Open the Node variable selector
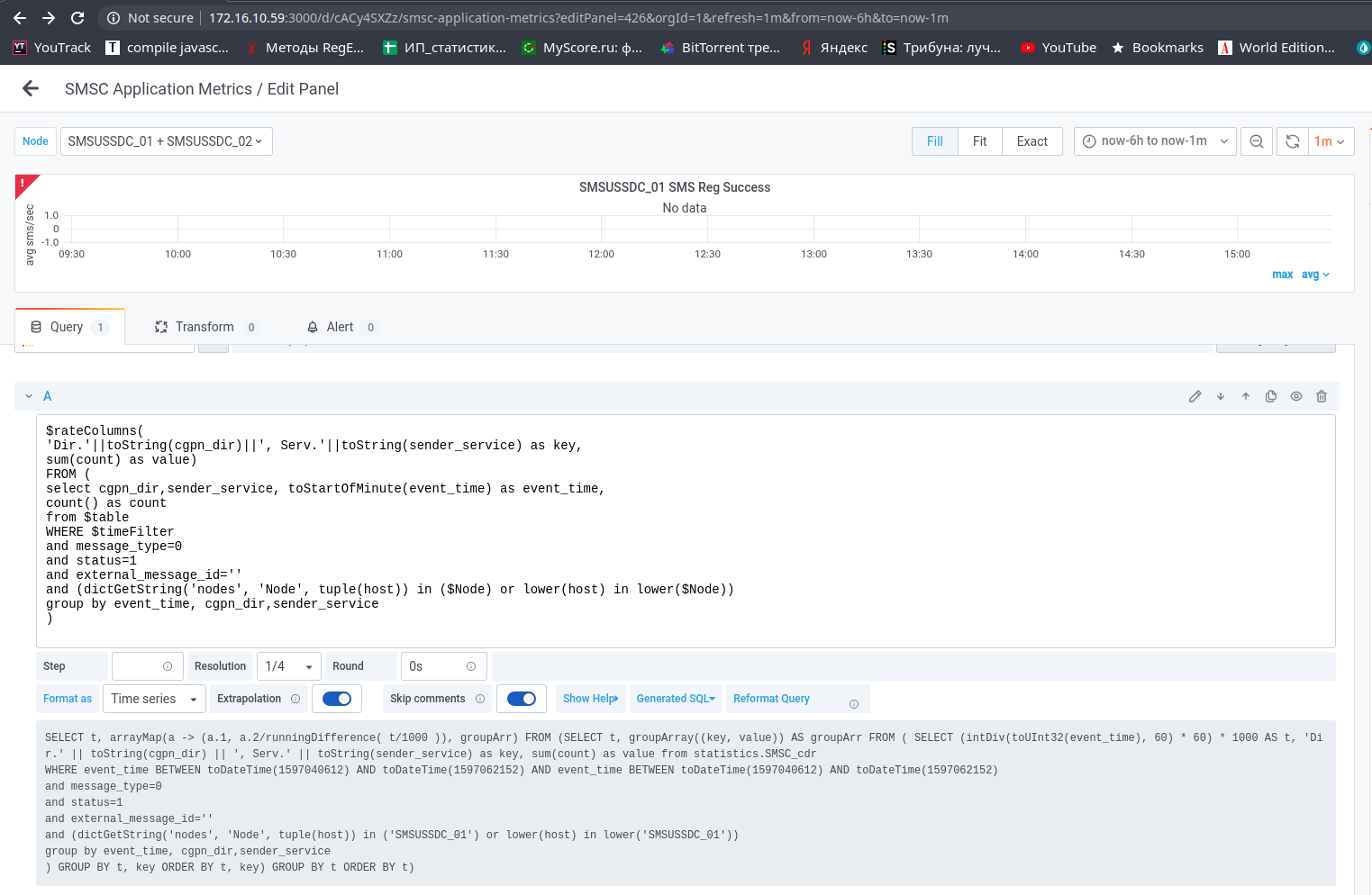The height and width of the screenshot is (895, 1372). [x=166, y=140]
